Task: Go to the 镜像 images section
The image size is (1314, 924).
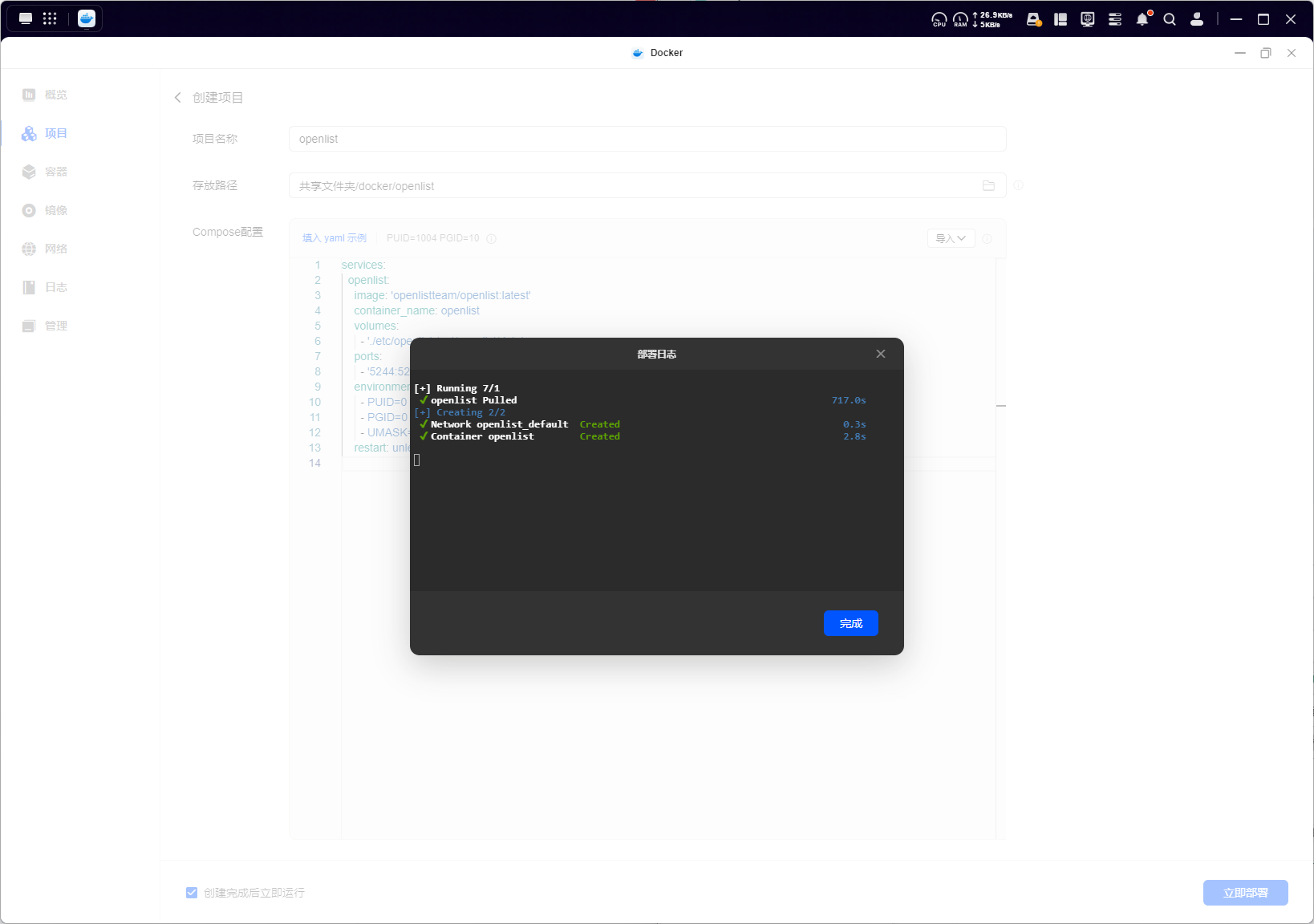Action: tap(45, 210)
